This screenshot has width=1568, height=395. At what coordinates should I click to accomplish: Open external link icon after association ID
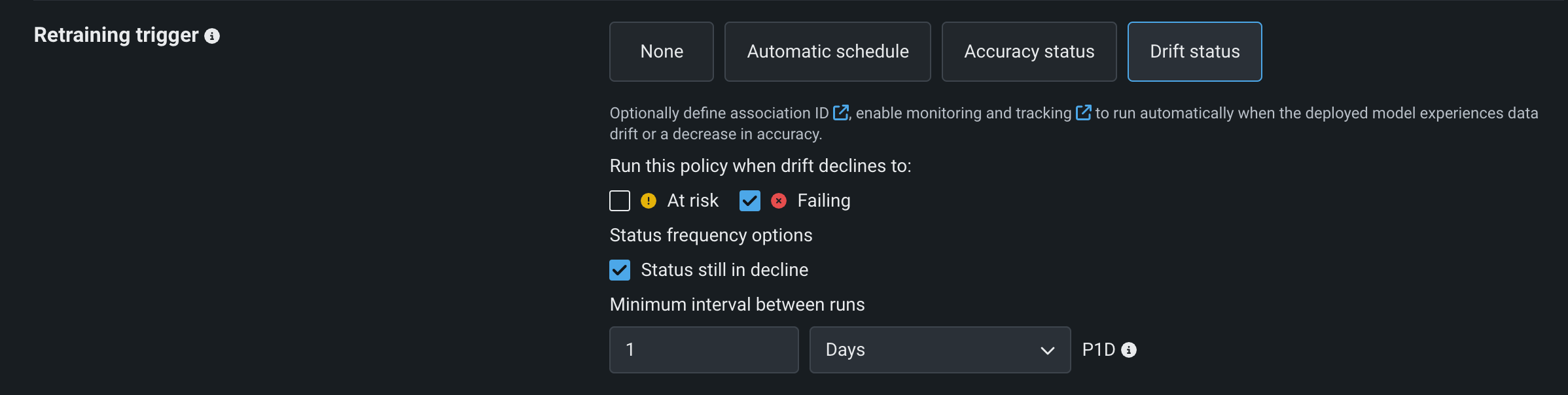840,112
